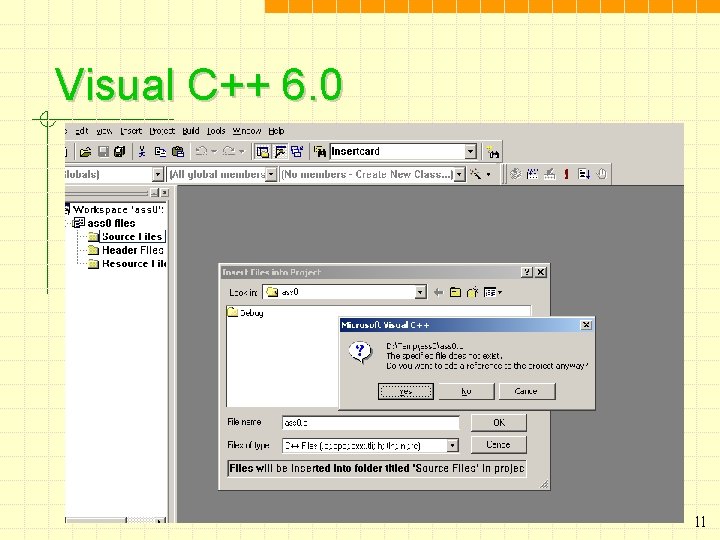Click the Up One Level folder icon
This screenshot has width=720, height=540.
tap(455, 292)
